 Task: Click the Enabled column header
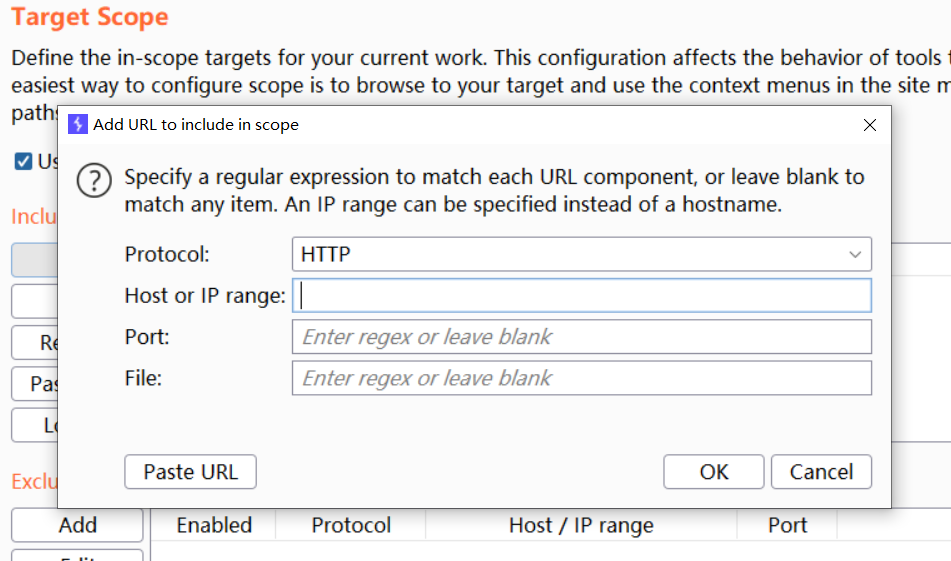pos(214,525)
